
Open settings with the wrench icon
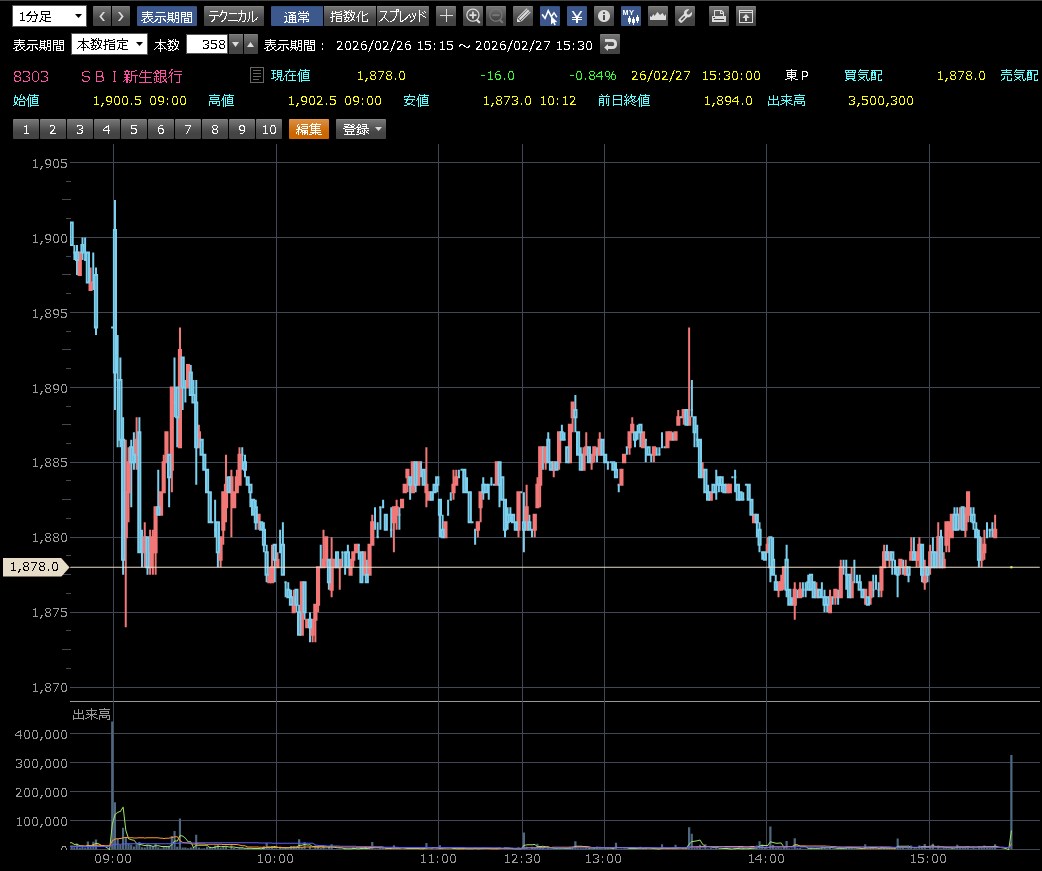685,16
